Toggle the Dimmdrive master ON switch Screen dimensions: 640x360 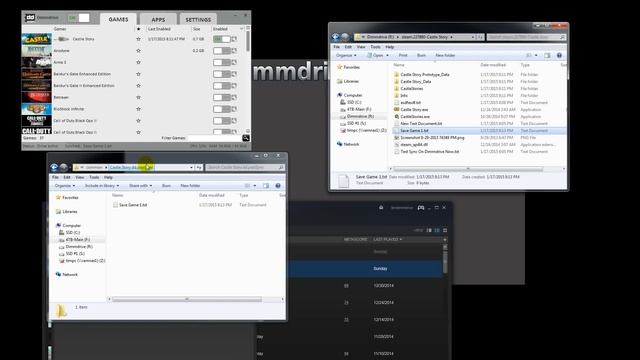79,18
